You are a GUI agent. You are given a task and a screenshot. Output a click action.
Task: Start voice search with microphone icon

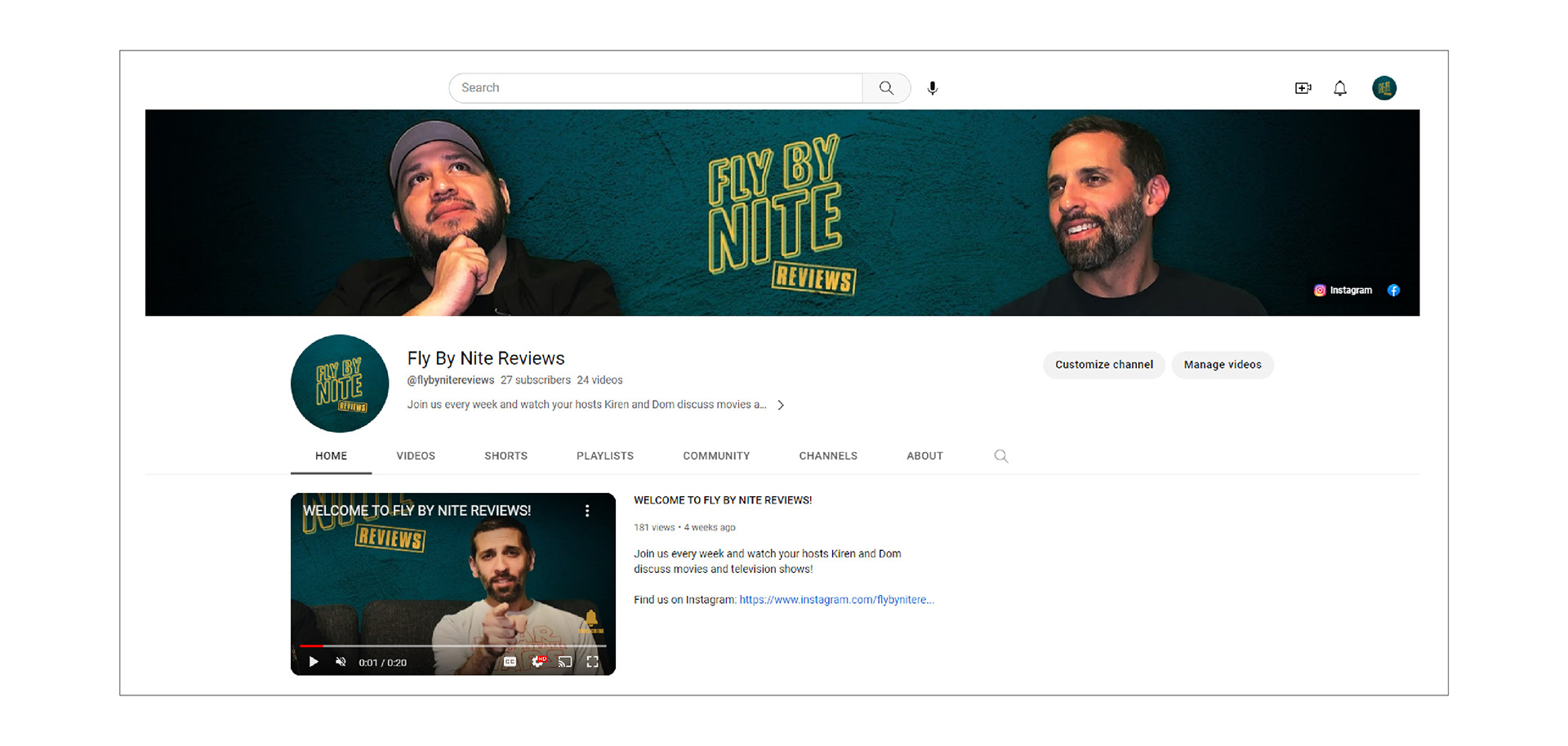pos(933,88)
